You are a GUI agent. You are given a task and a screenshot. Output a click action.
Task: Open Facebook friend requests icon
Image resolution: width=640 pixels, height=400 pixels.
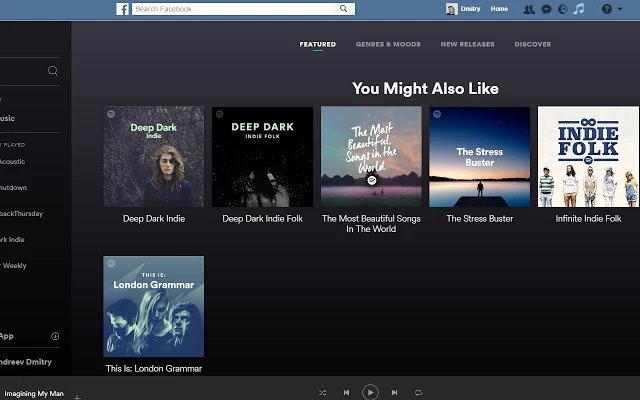coord(529,9)
